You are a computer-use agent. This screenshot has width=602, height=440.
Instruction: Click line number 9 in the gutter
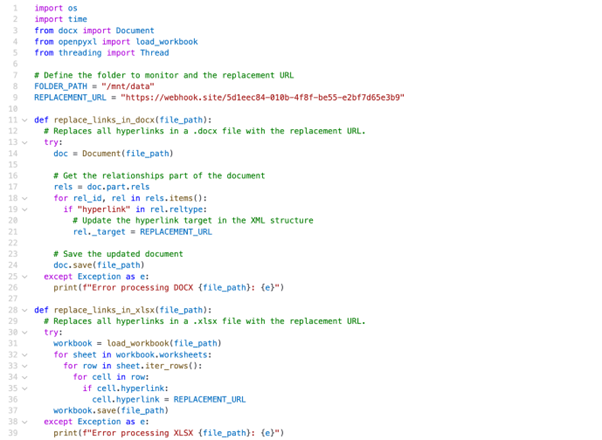point(13,98)
